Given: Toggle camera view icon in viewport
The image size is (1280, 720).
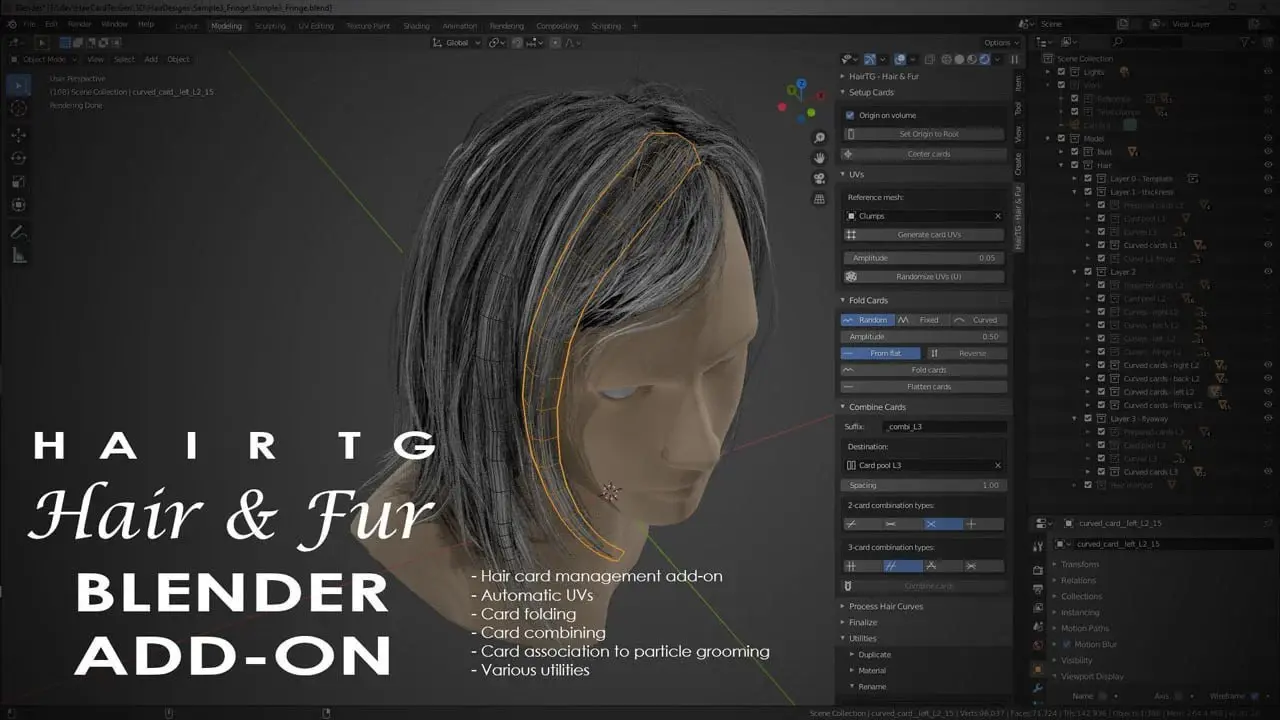Looking at the screenshot, I should pyautogui.click(x=820, y=178).
